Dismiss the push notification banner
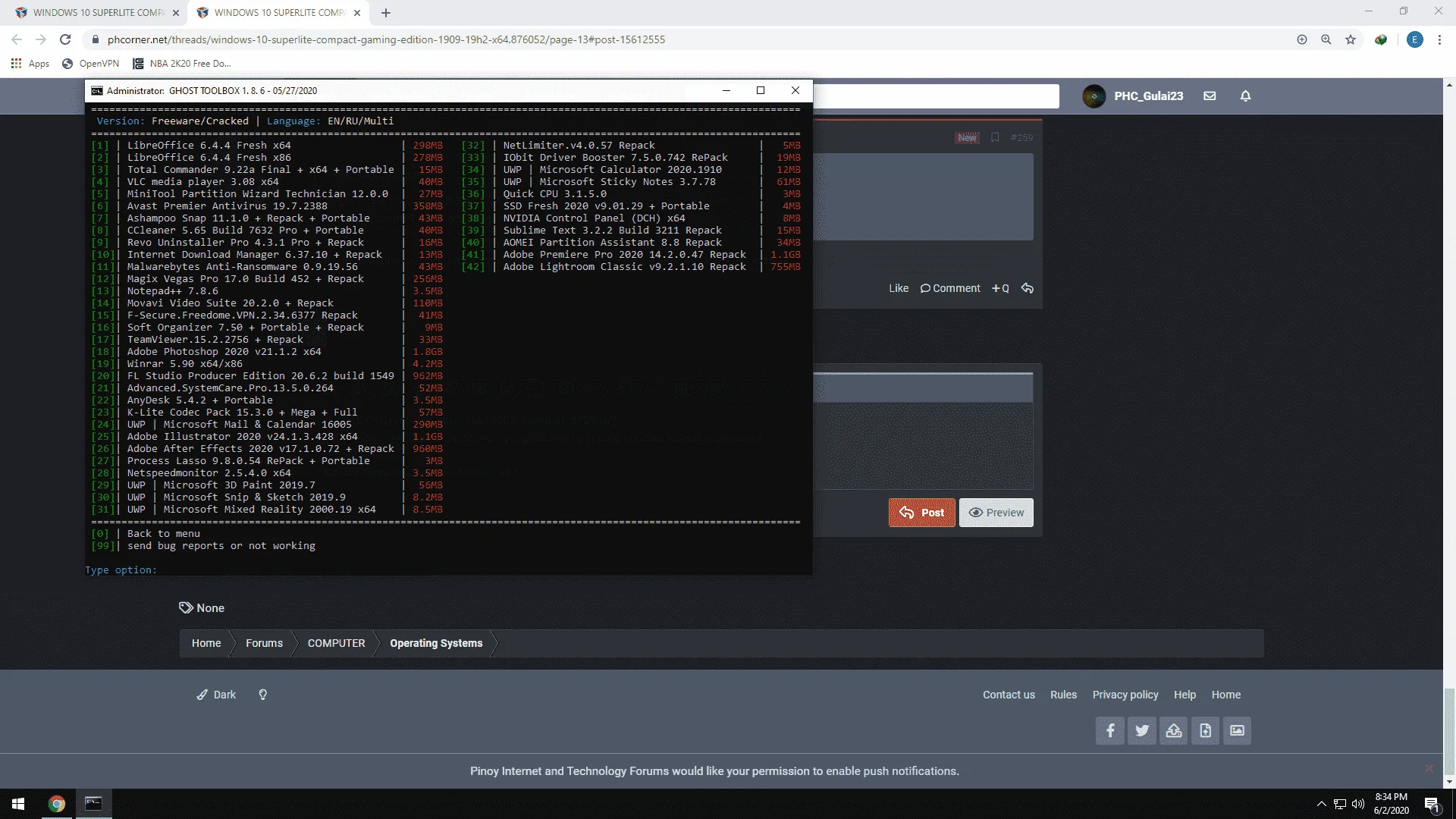This screenshot has height=819, width=1456. pyautogui.click(x=1429, y=768)
